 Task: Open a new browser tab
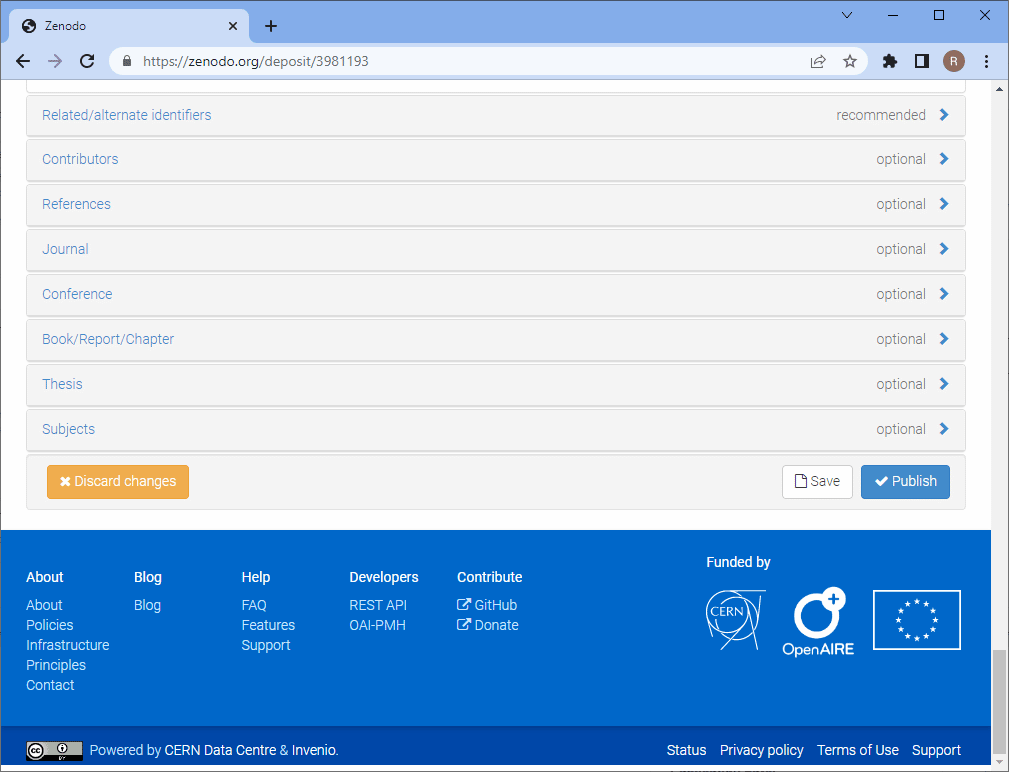point(271,26)
